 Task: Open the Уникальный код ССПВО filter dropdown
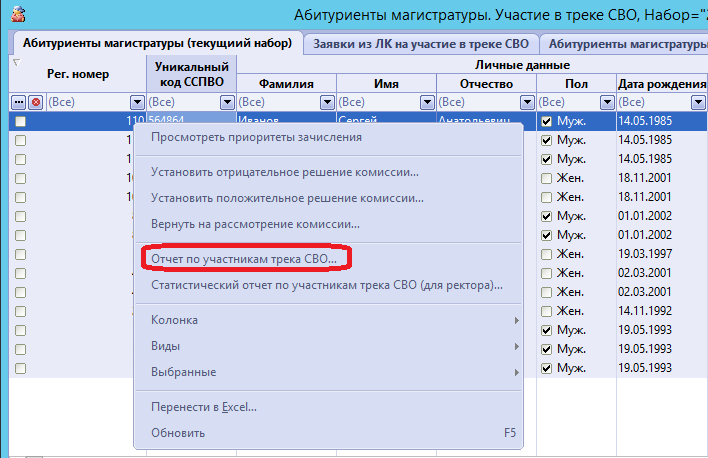(228, 103)
